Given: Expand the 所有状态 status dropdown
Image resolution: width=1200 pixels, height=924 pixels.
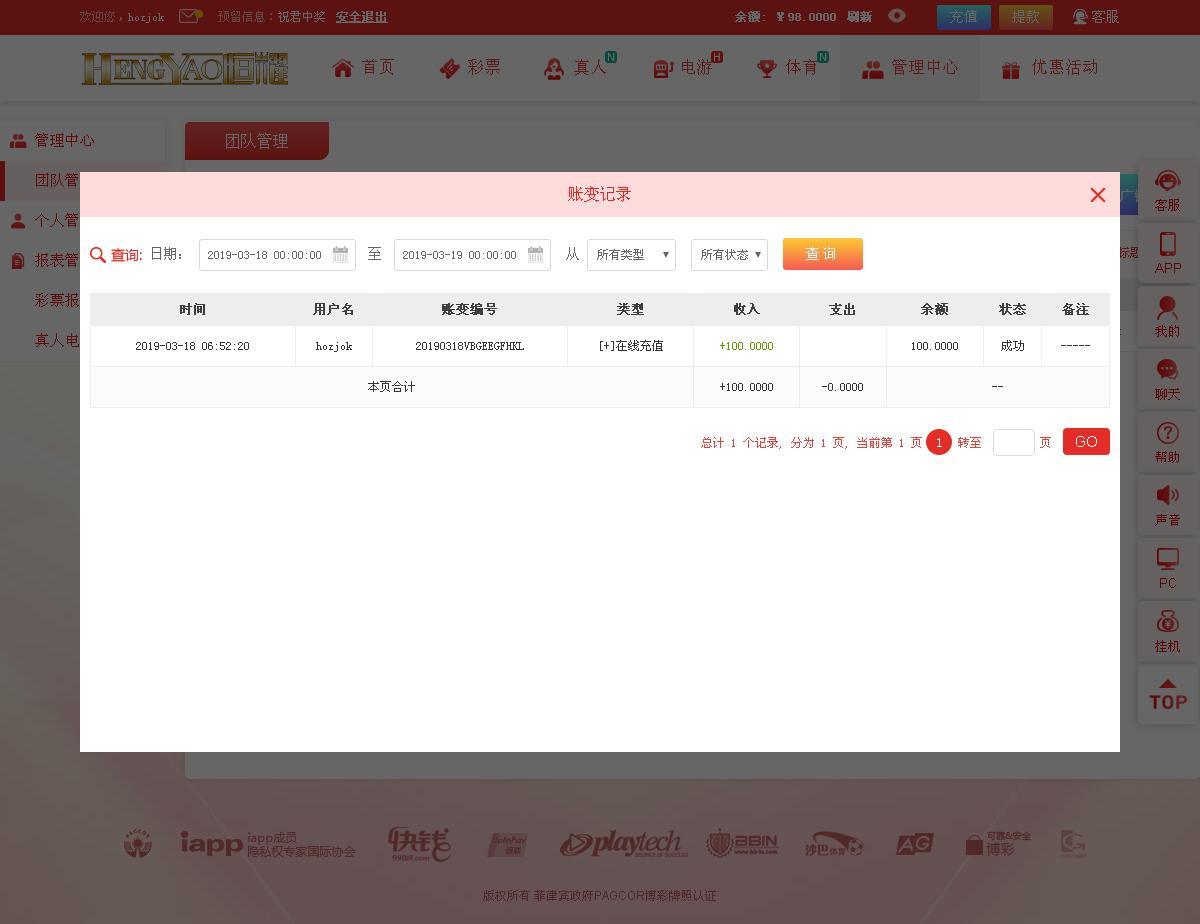Looking at the screenshot, I should (729, 255).
